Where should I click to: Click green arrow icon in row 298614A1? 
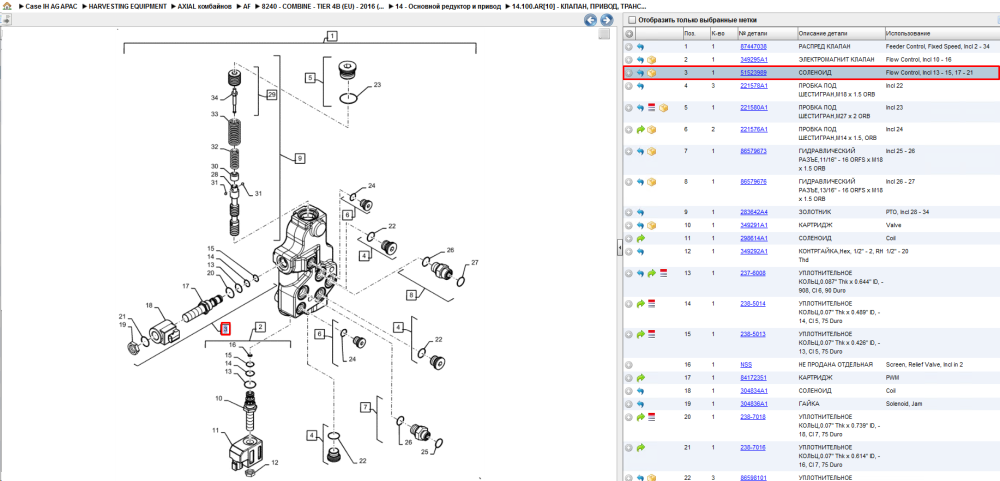tap(640, 238)
